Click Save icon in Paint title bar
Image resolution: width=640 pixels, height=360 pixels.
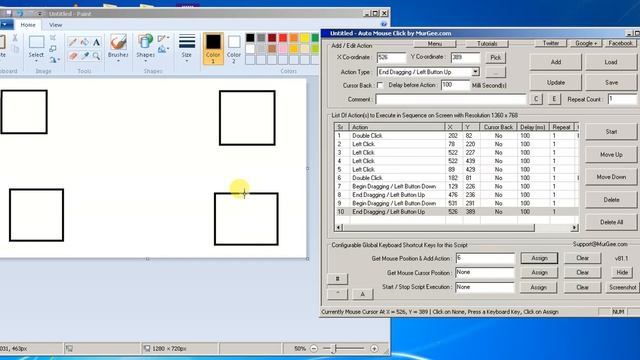tap(9, 13)
